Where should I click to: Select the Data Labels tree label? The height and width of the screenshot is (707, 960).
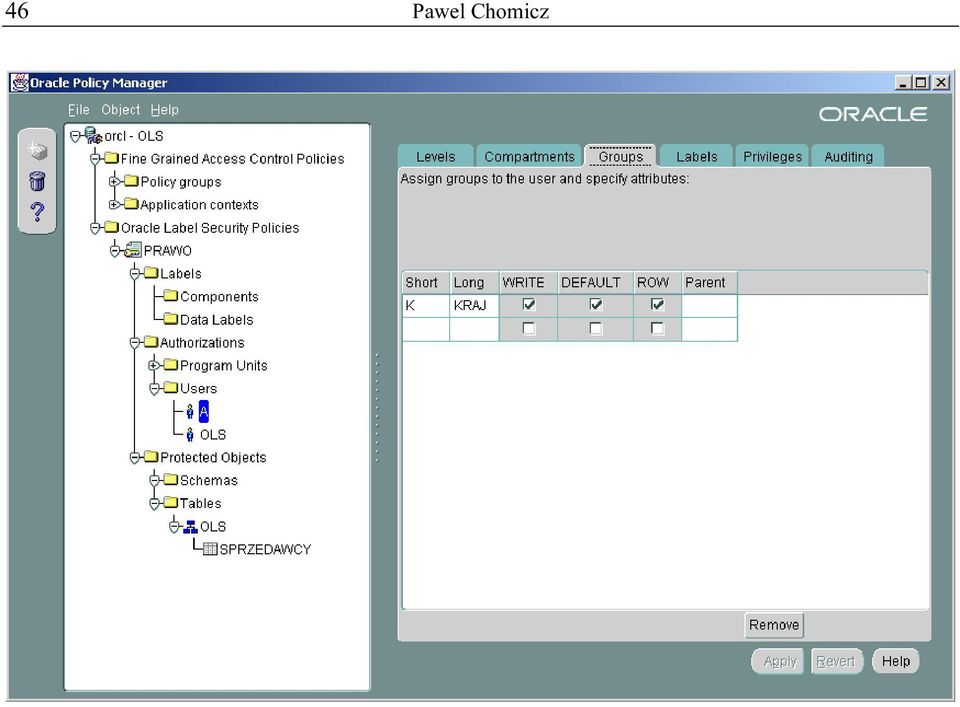coord(216,320)
